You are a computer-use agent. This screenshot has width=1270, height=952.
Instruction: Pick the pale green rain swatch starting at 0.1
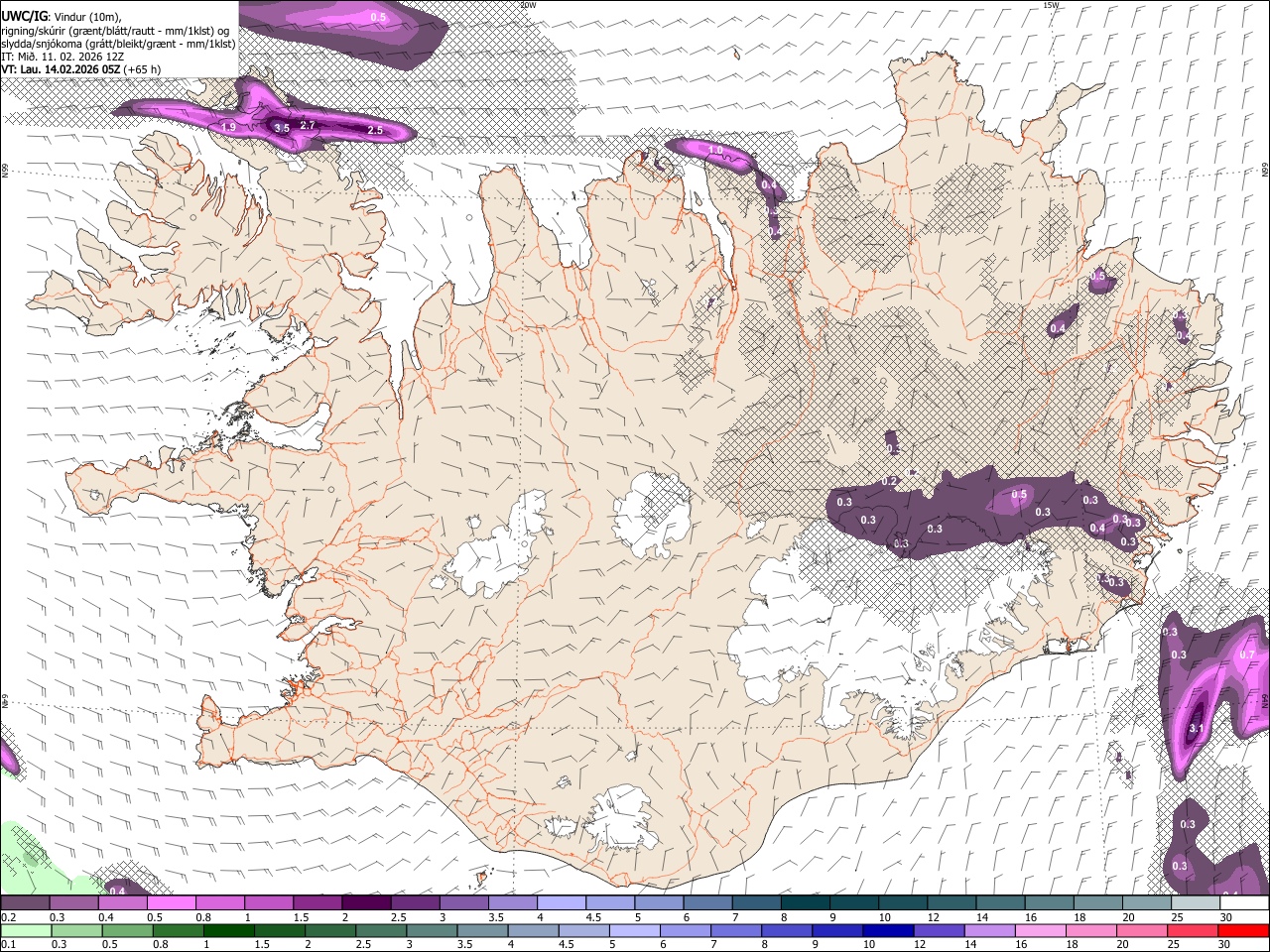pos(26,931)
